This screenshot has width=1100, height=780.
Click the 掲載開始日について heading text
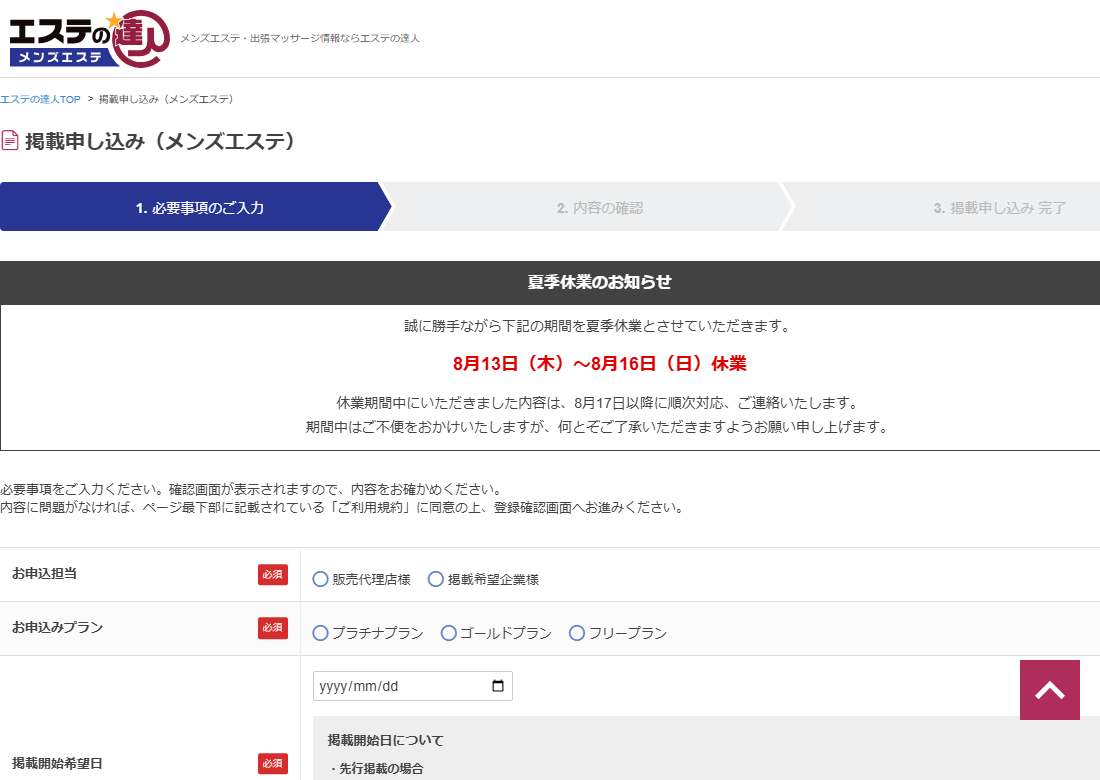[386, 740]
